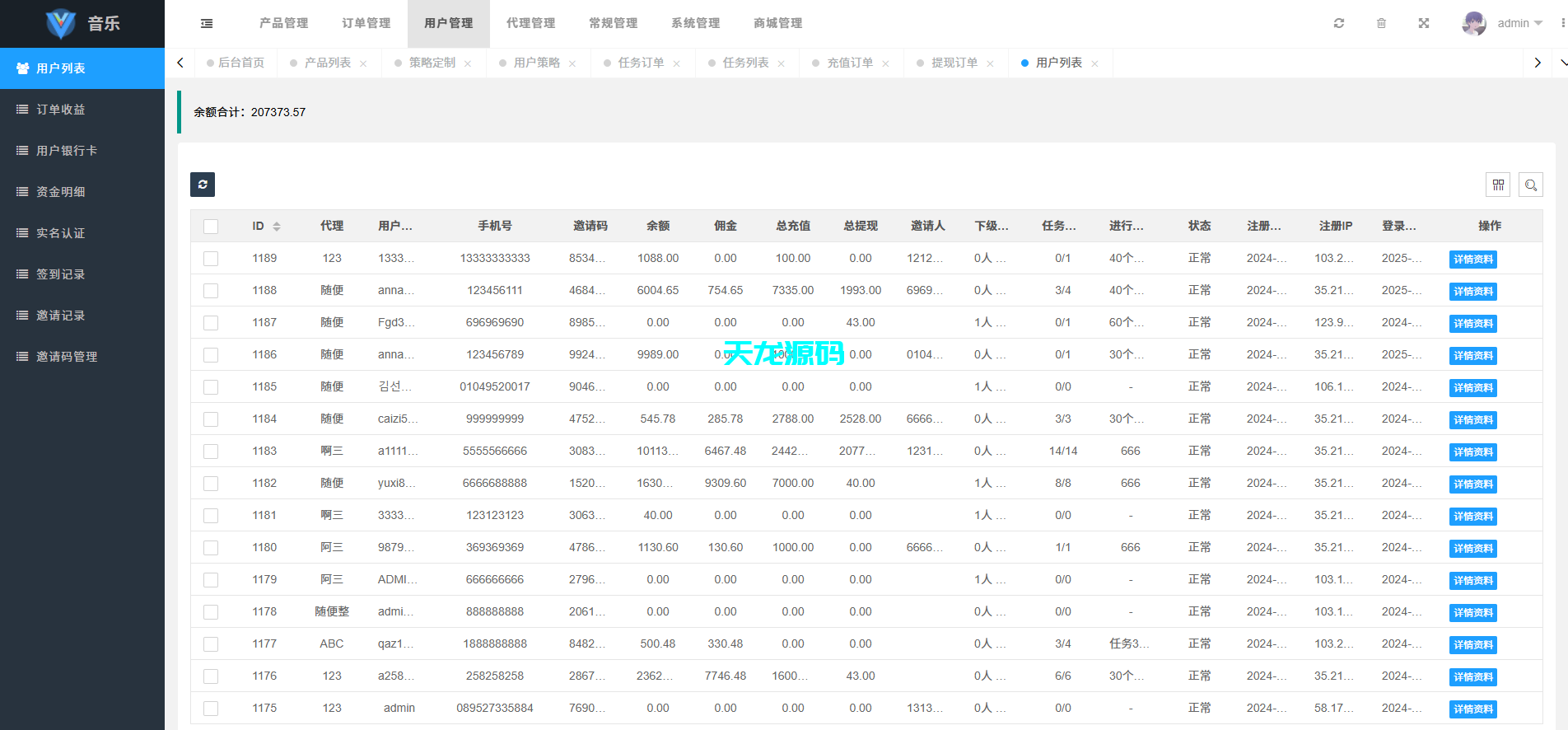
Task: Click the agent name 随便整 cell
Action: coord(332,611)
